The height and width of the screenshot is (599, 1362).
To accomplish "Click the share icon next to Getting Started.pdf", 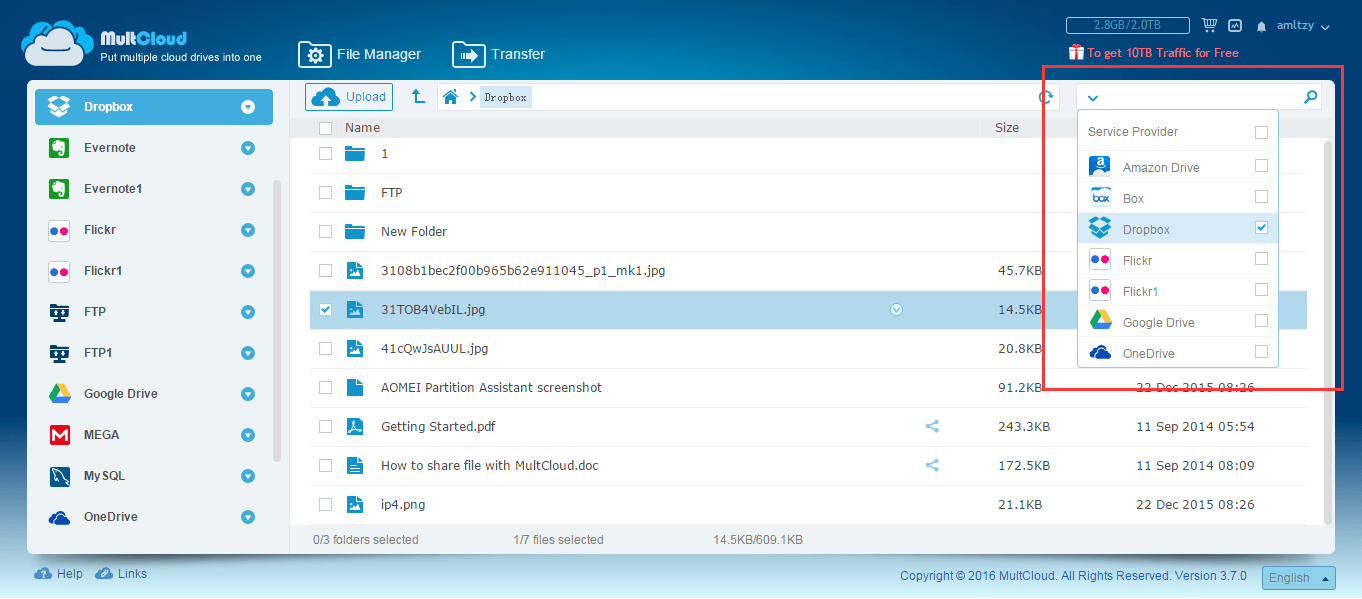I will (932, 426).
